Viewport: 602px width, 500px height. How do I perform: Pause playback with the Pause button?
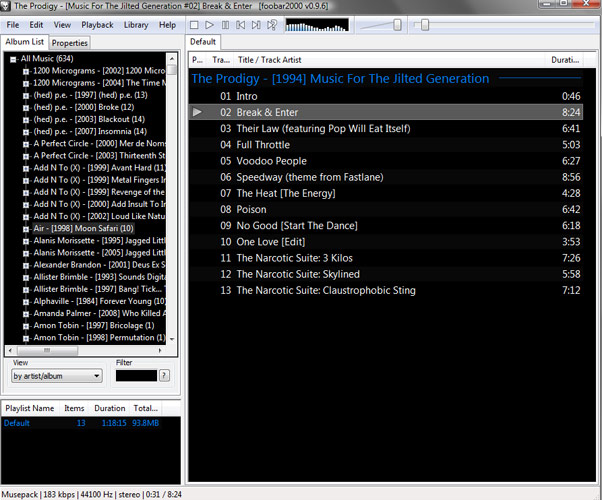coord(225,25)
